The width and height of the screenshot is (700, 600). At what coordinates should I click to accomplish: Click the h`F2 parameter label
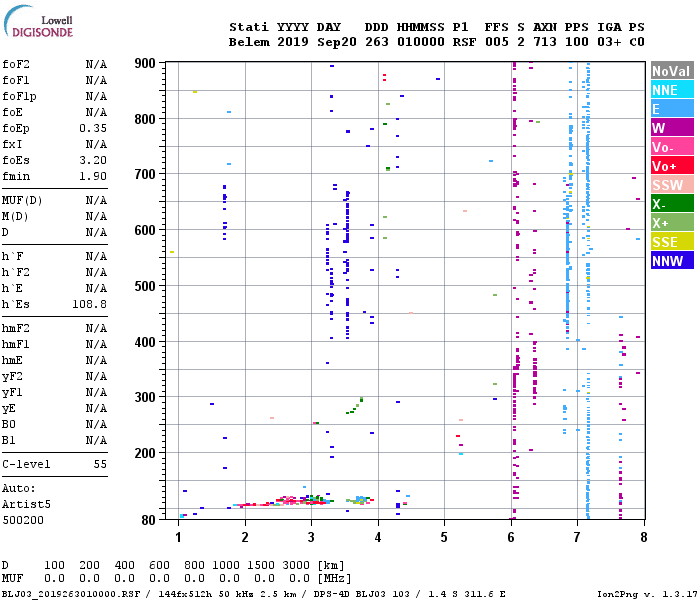coord(16,272)
